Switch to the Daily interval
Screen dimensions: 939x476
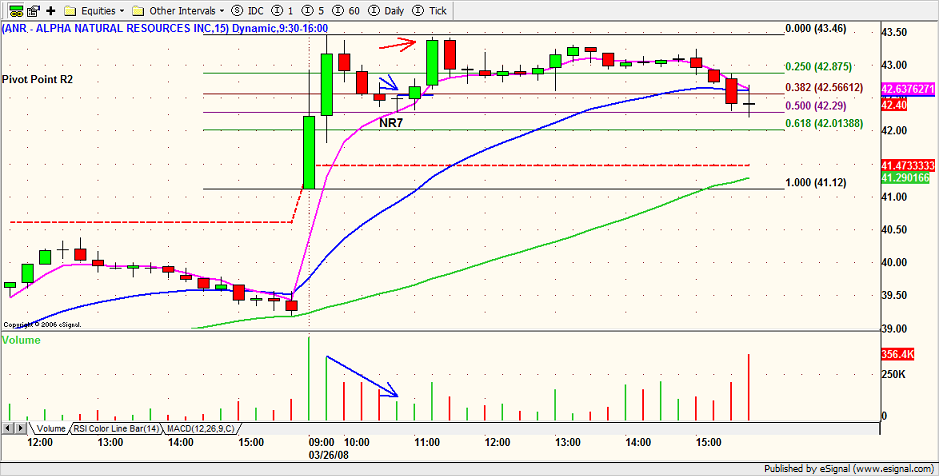click(386, 10)
